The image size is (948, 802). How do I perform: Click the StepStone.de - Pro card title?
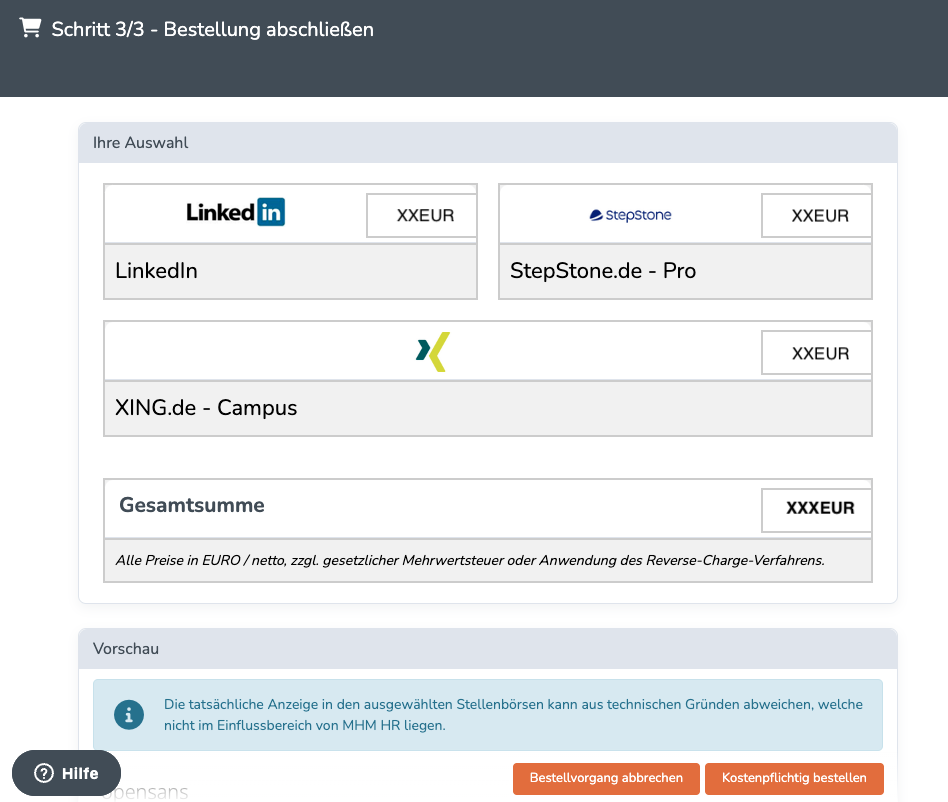(603, 271)
